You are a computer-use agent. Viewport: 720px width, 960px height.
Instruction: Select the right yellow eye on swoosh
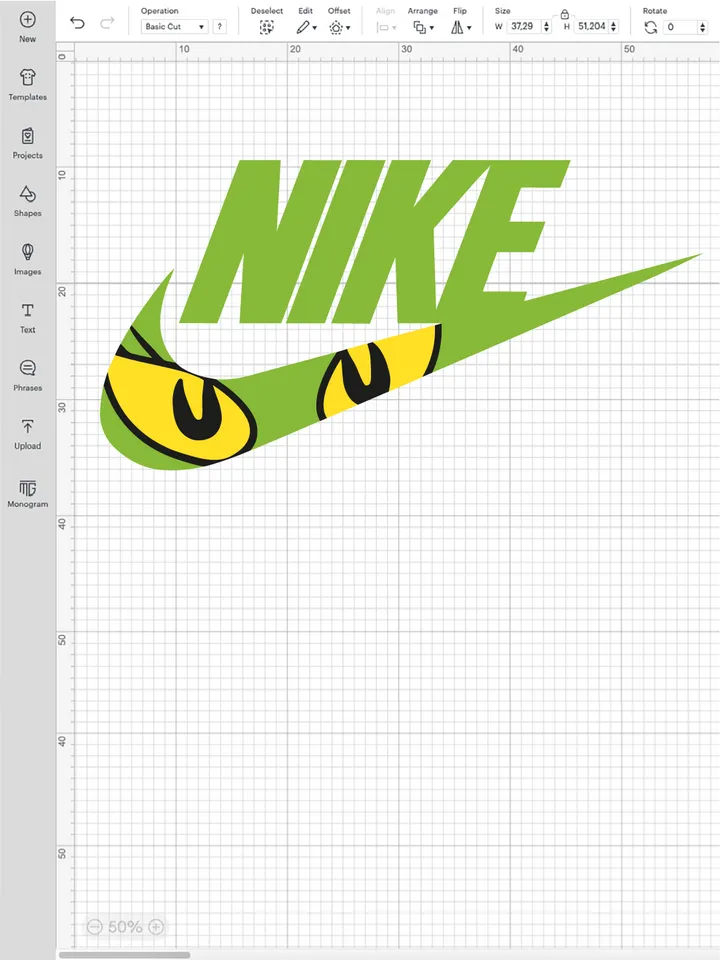[377, 373]
